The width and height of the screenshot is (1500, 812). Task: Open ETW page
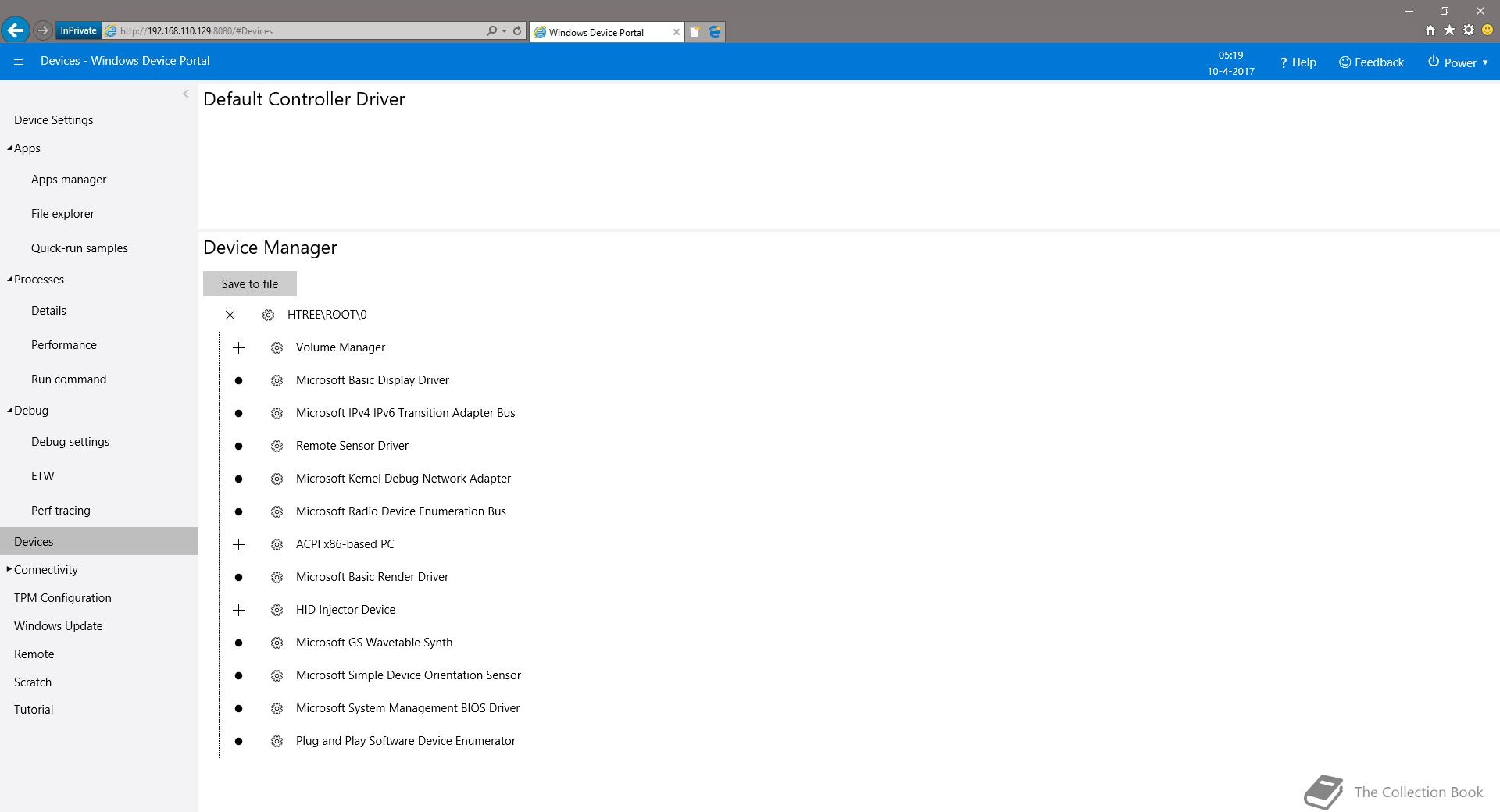click(x=43, y=475)
